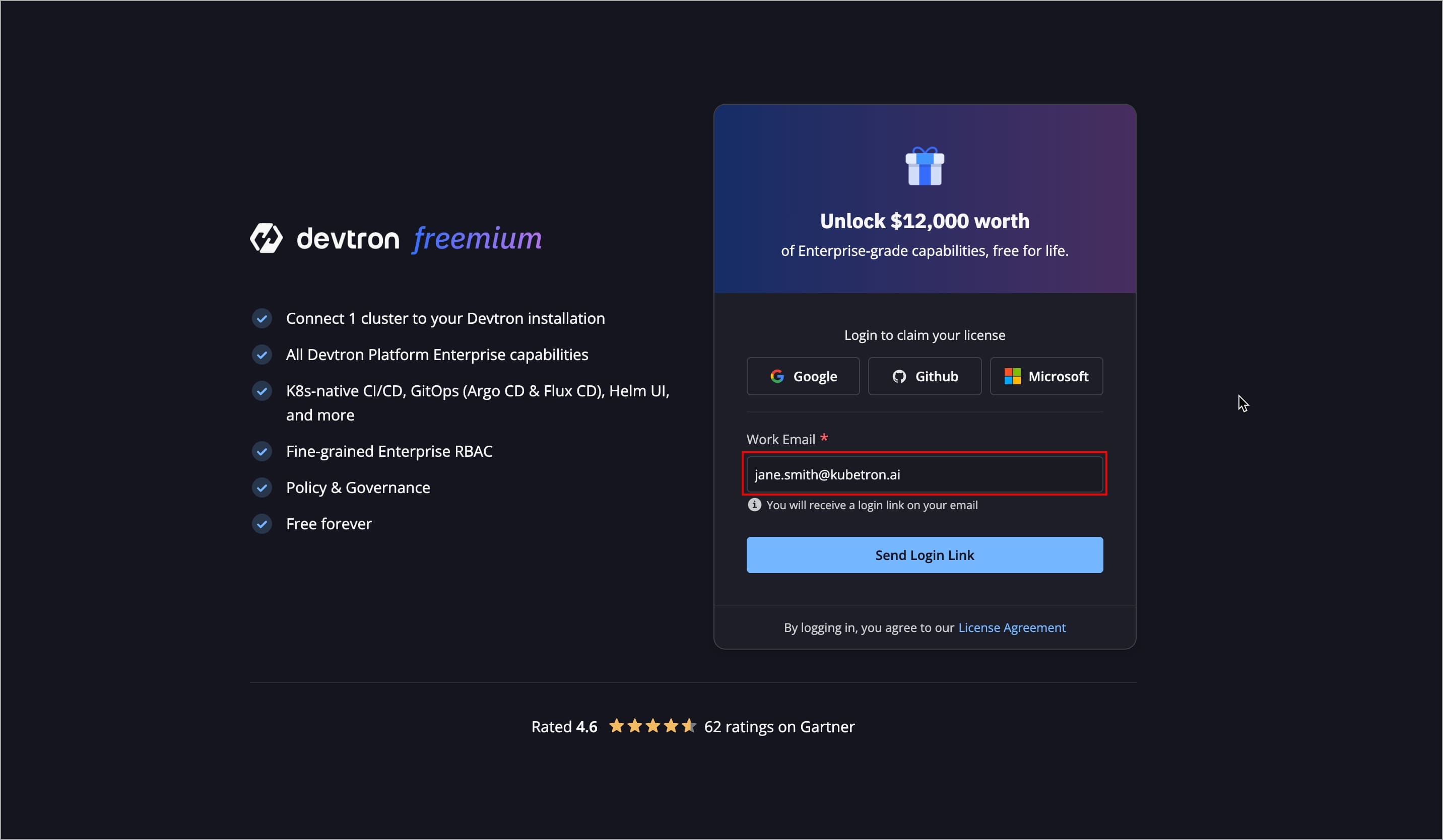This screenshot has width=1443, height=840.
Task: Click the checkmark icon beside Free forever
Action: (263, 524)
